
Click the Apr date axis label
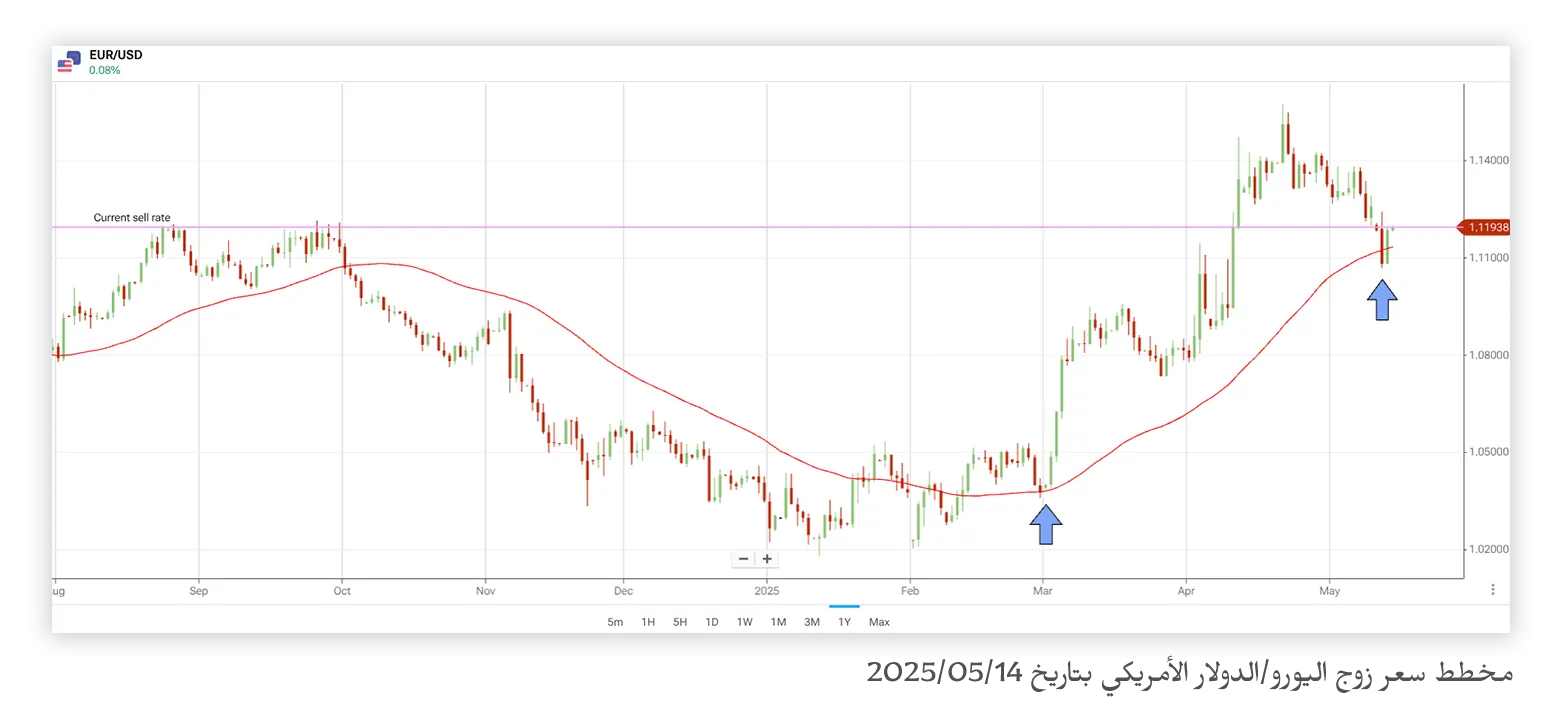[1186, 591]
